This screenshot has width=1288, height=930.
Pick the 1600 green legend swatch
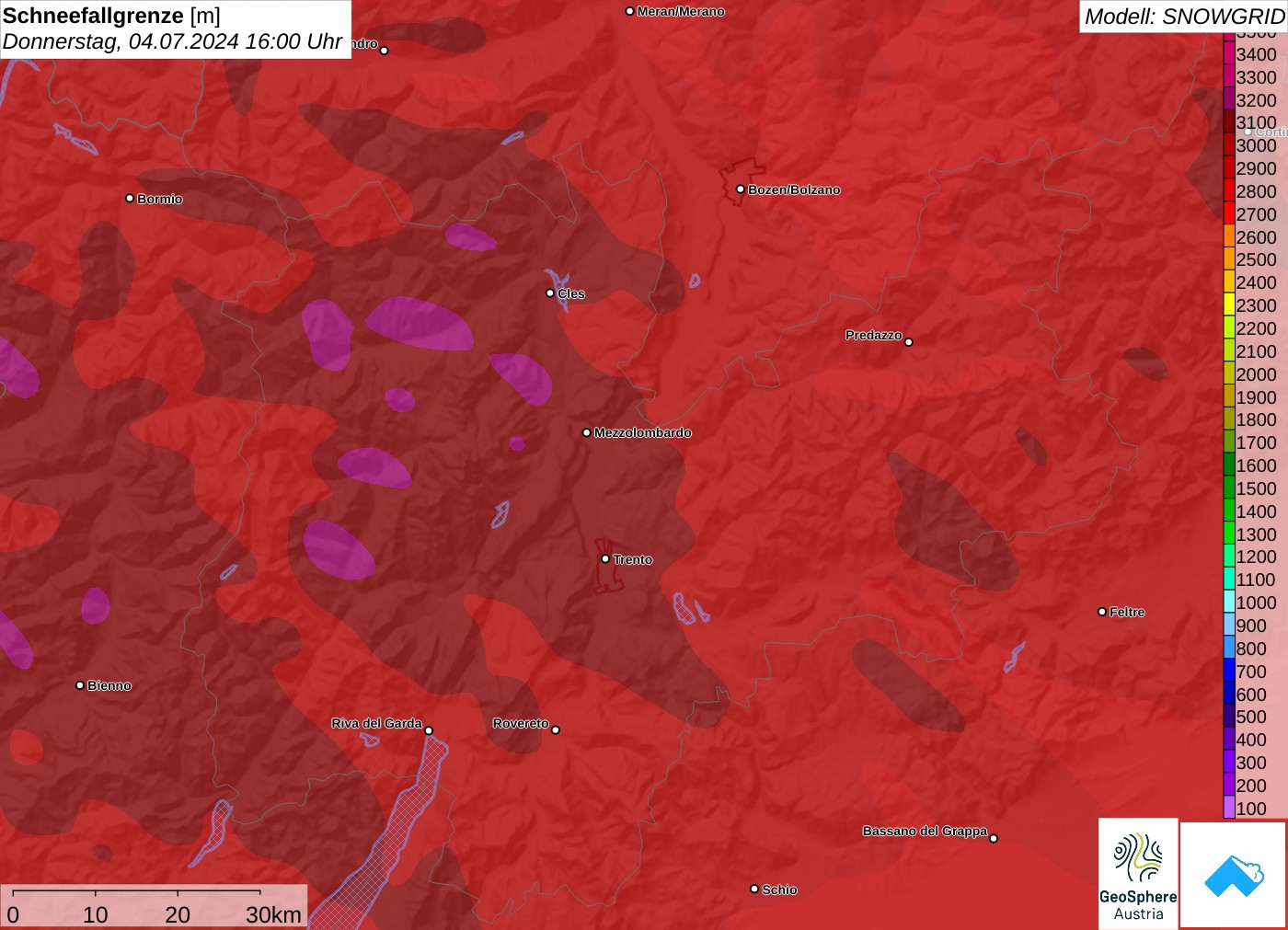pos(1229,465)
